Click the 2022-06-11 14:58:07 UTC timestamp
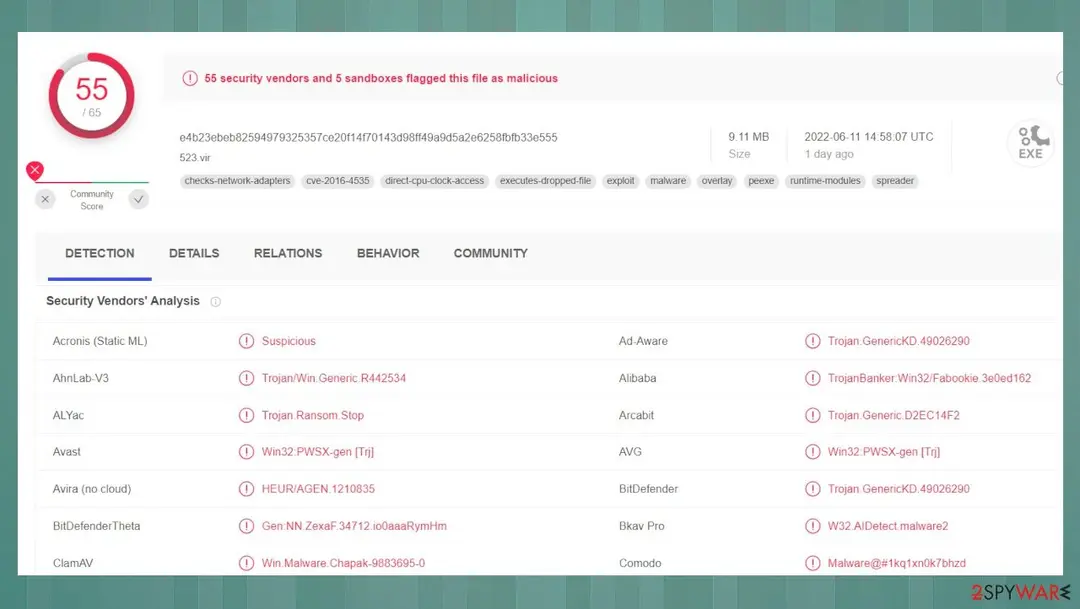Screen dimensions: 1080x609 coord(869,137)
